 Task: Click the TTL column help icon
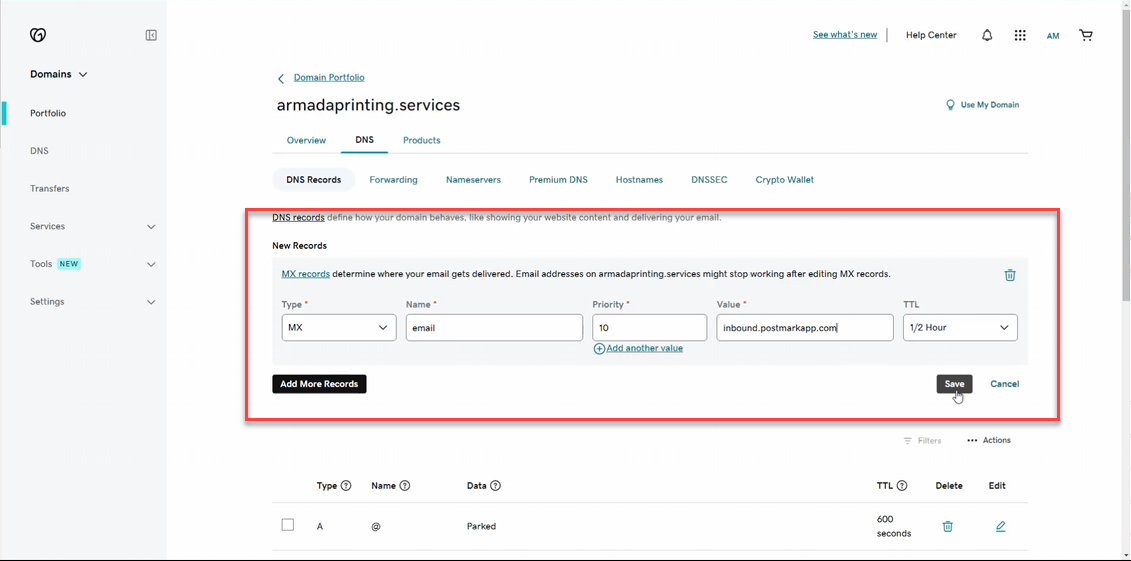click(x=902, y=486)
